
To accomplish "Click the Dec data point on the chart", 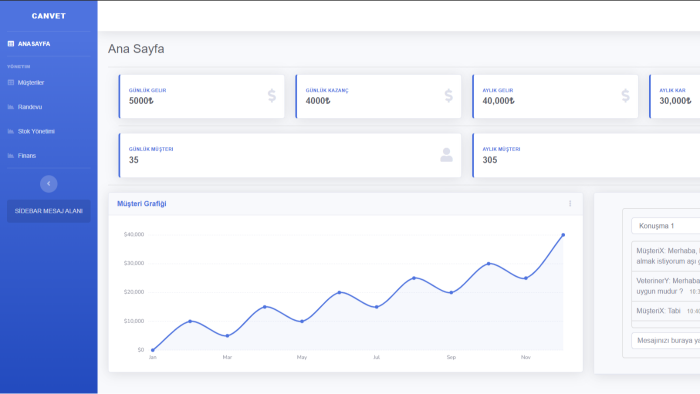I will [x=563, y=235].
